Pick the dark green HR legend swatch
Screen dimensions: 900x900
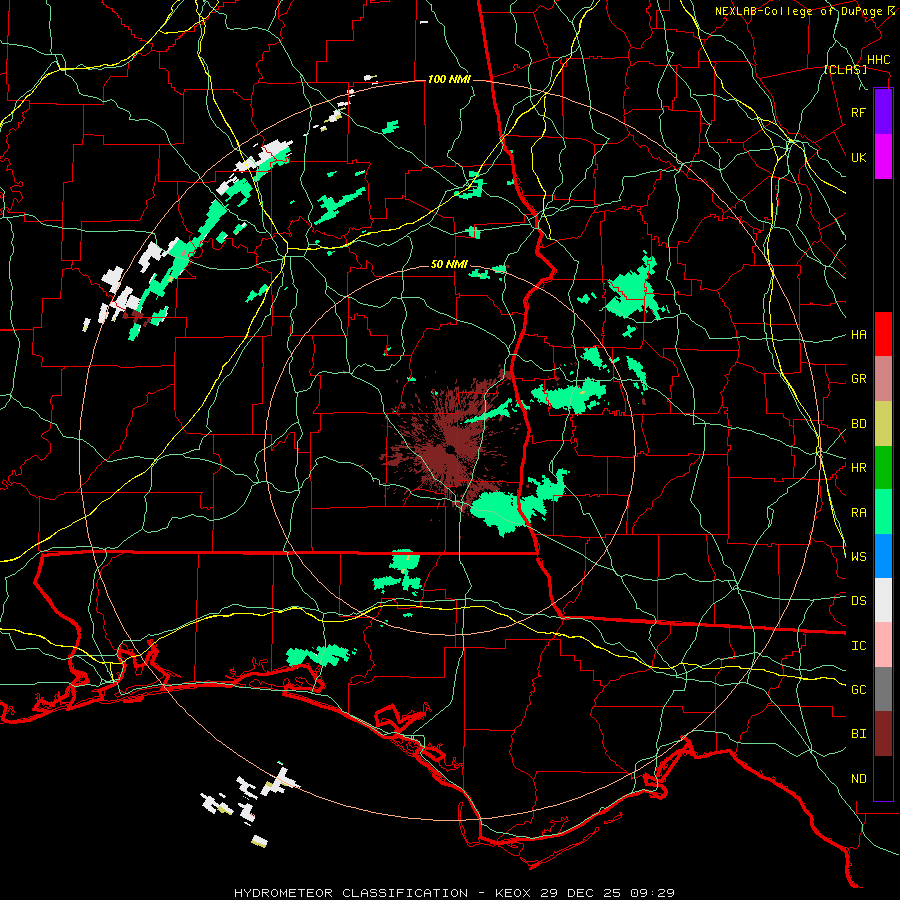click(883, 468)
